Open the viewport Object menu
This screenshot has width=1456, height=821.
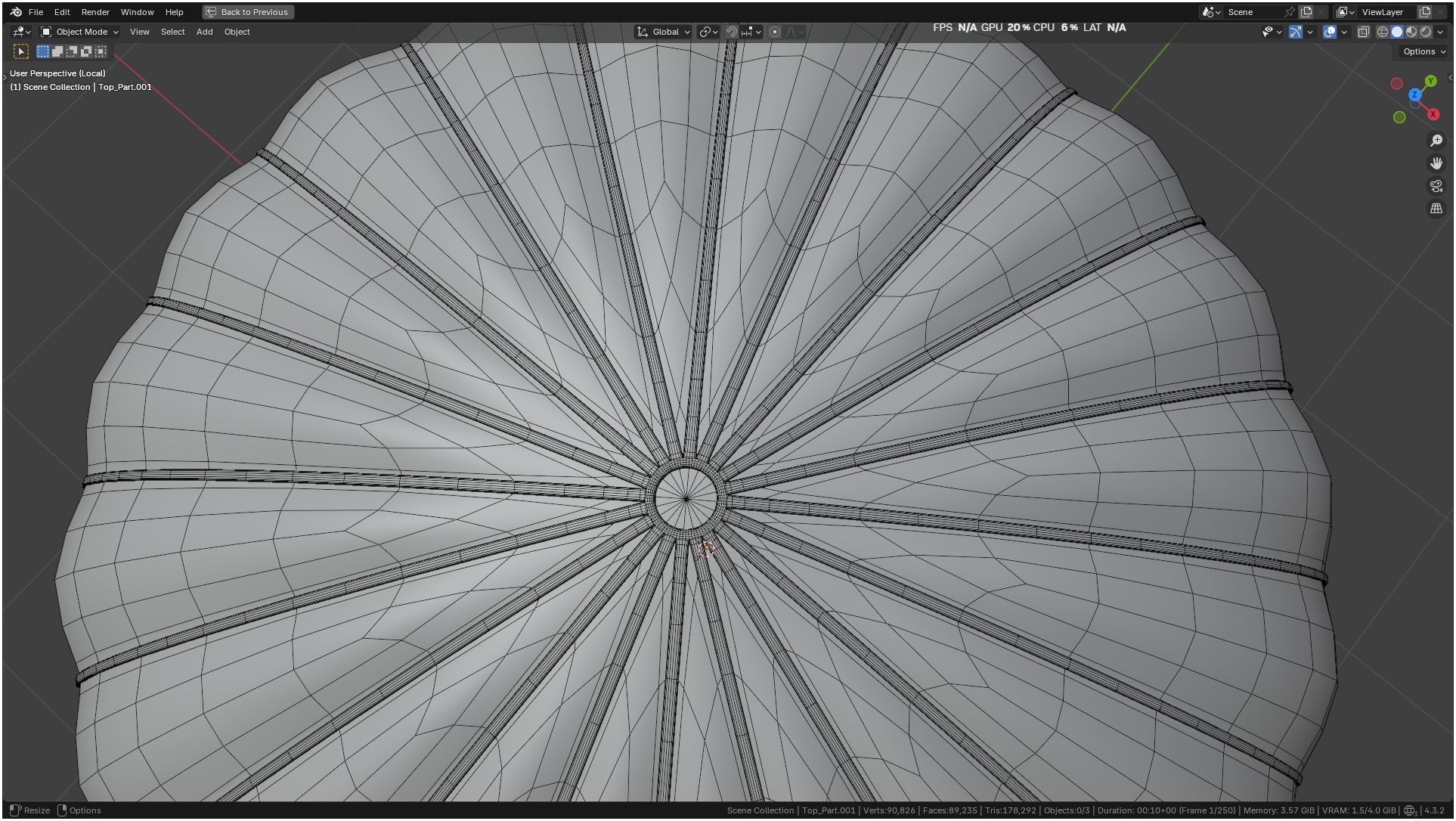pos(237,32)
